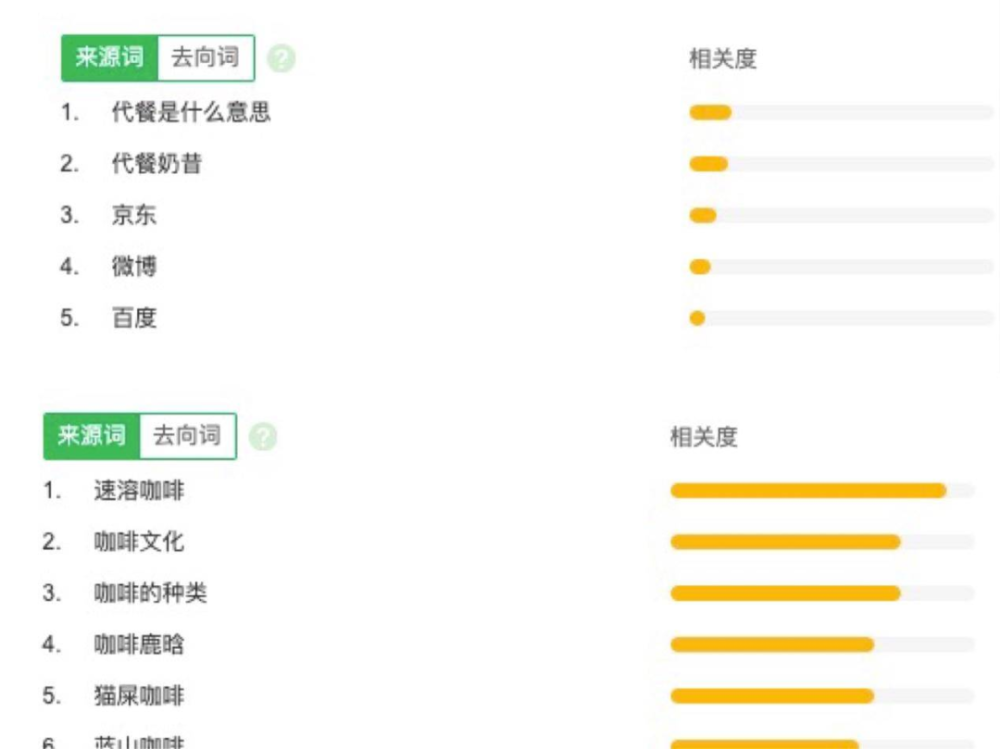Image resolution: width=1000 pixels, height=749 pixels.
Task: Open the keyword 咖啡的种类
Action: 151,593
